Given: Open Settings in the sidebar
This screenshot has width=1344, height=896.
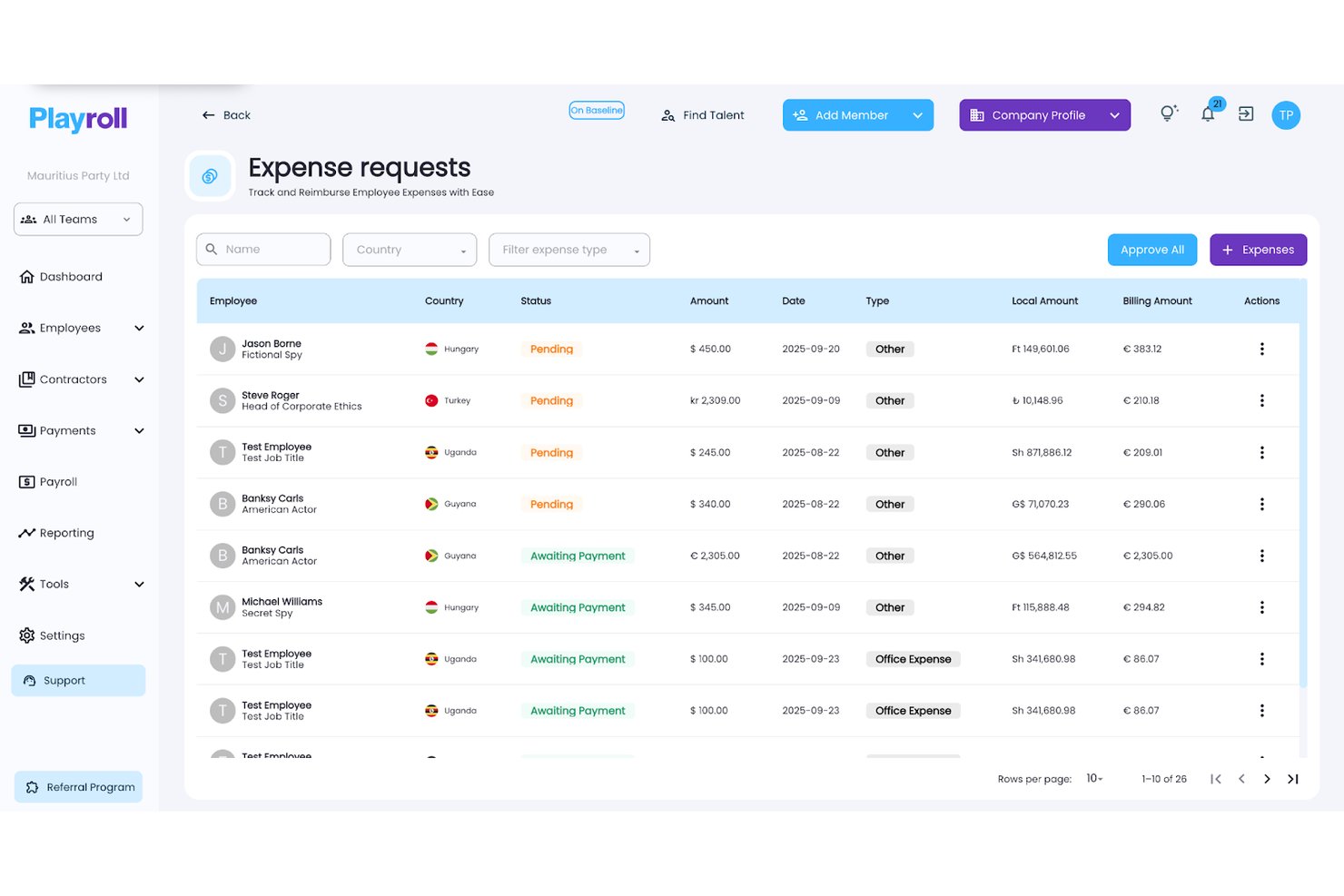Looking at the screenshot, I should pos(52,635).
